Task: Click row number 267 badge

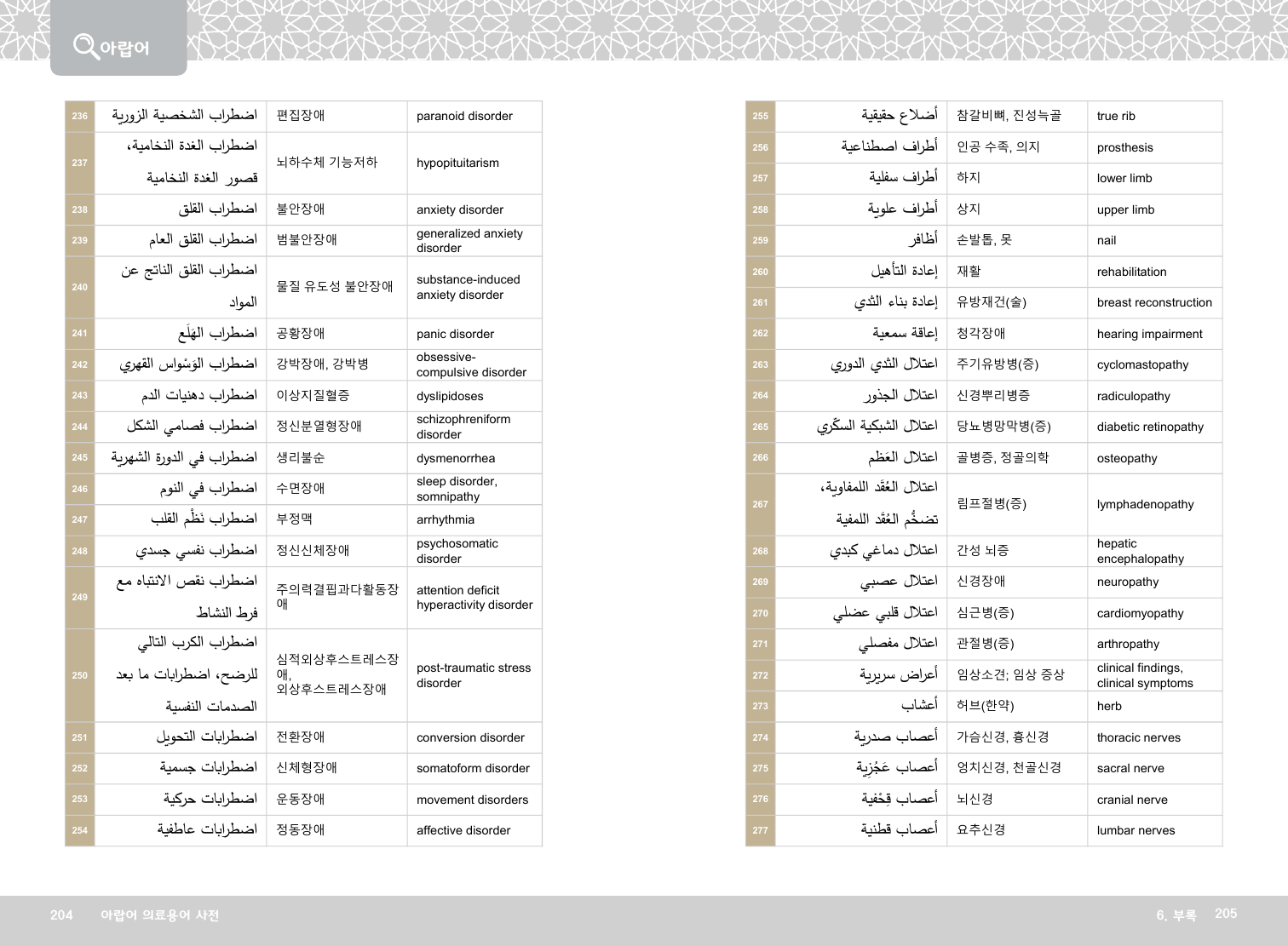Action: tap(761, 504)
